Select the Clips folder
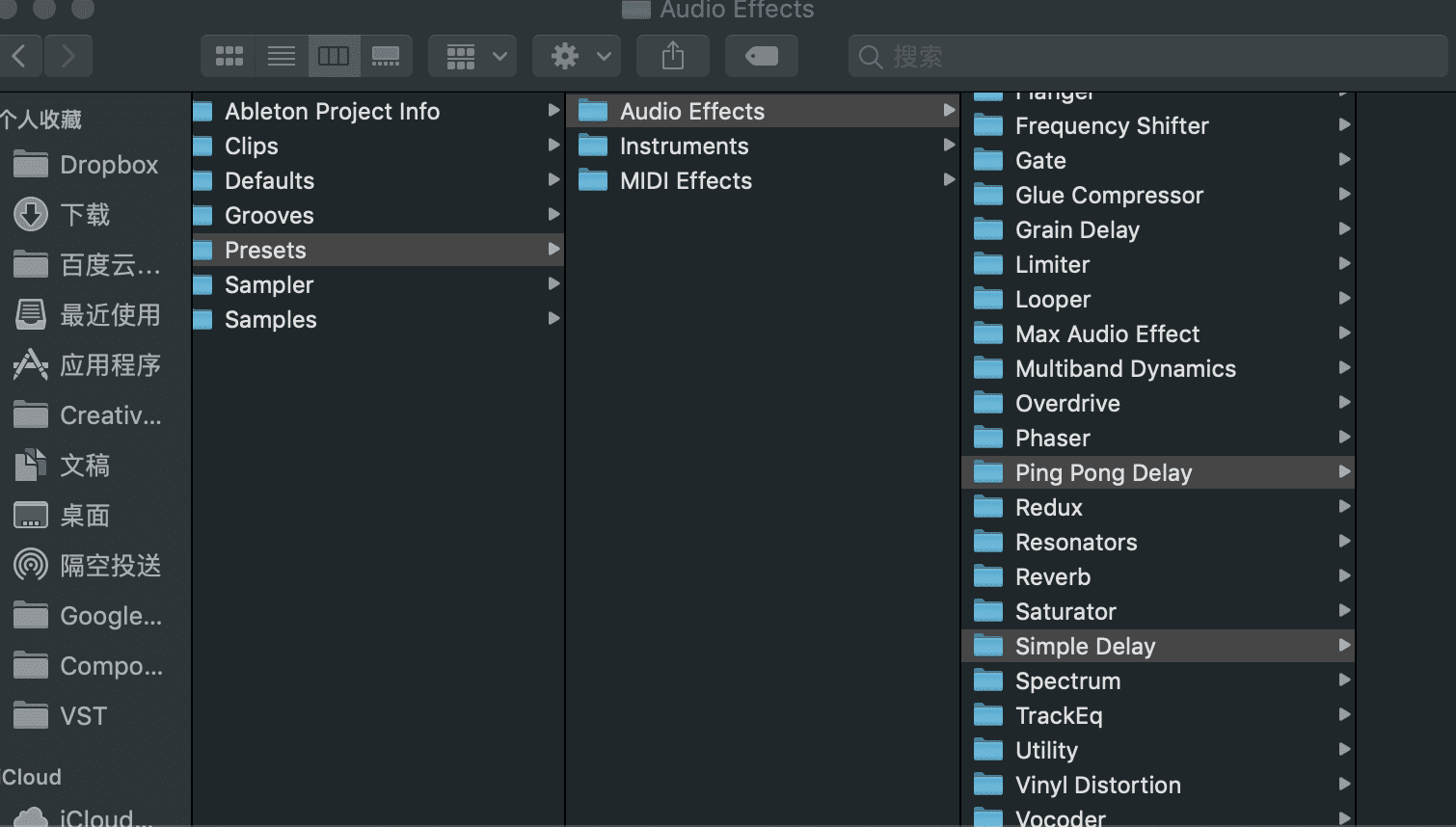This screenshot has width=1456, height=827. 378,146
